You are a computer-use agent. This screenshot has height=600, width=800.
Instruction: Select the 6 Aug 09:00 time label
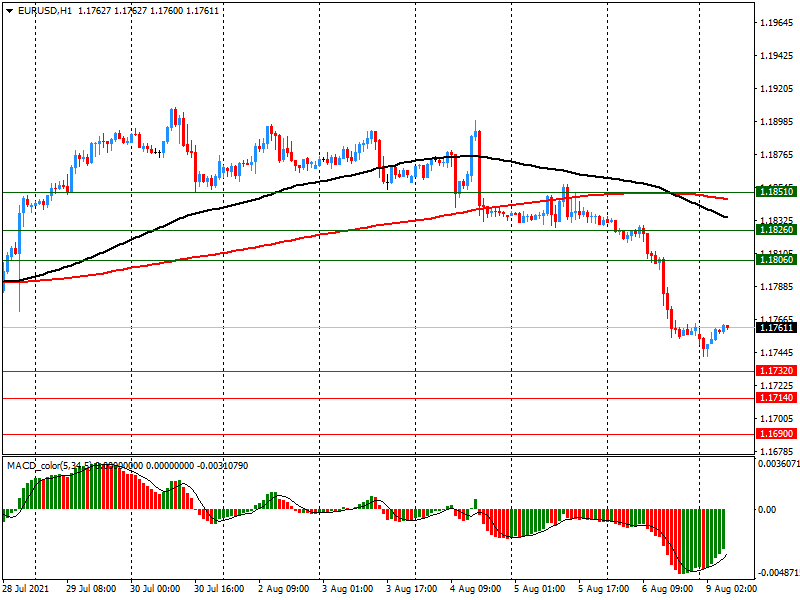(x=667, y=589)
